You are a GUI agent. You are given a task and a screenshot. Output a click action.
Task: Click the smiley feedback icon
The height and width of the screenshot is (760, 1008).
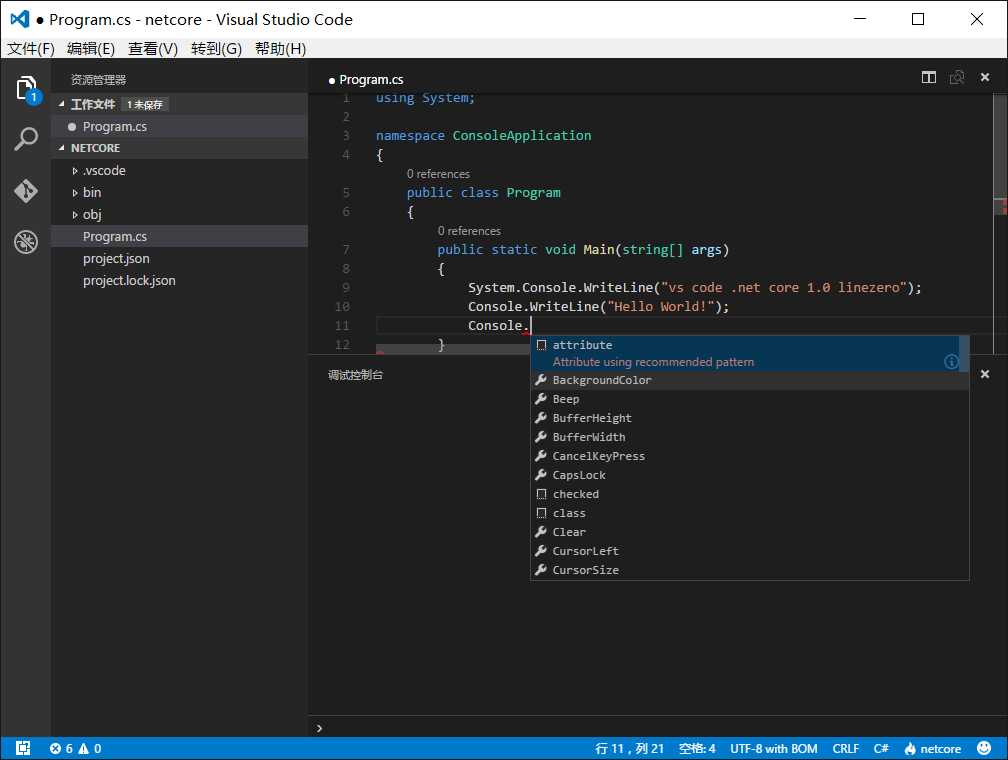(984, 748)
